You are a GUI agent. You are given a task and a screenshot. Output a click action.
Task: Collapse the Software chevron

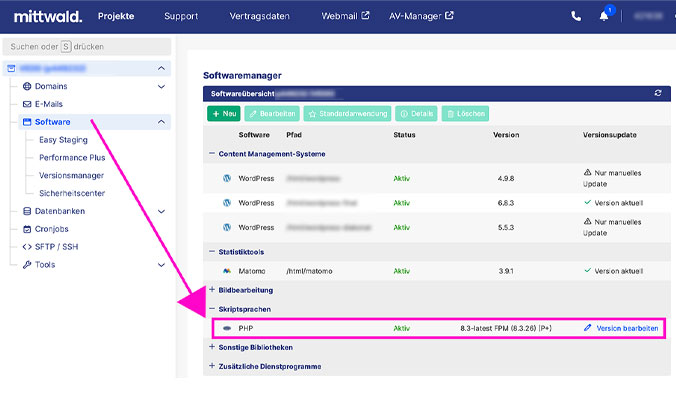(x=161, y=122)
